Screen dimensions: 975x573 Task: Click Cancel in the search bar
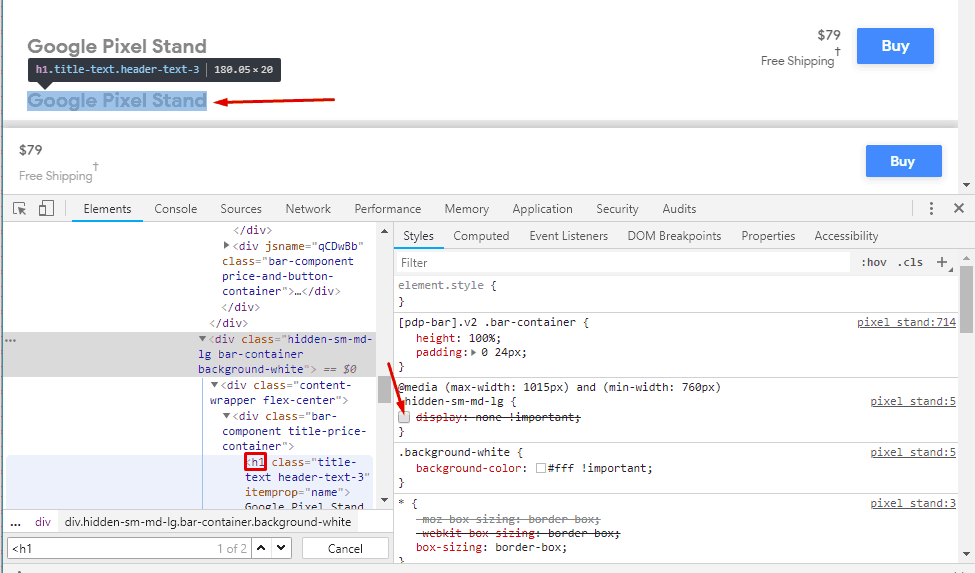pyautogui.click(x=345, y=548)
